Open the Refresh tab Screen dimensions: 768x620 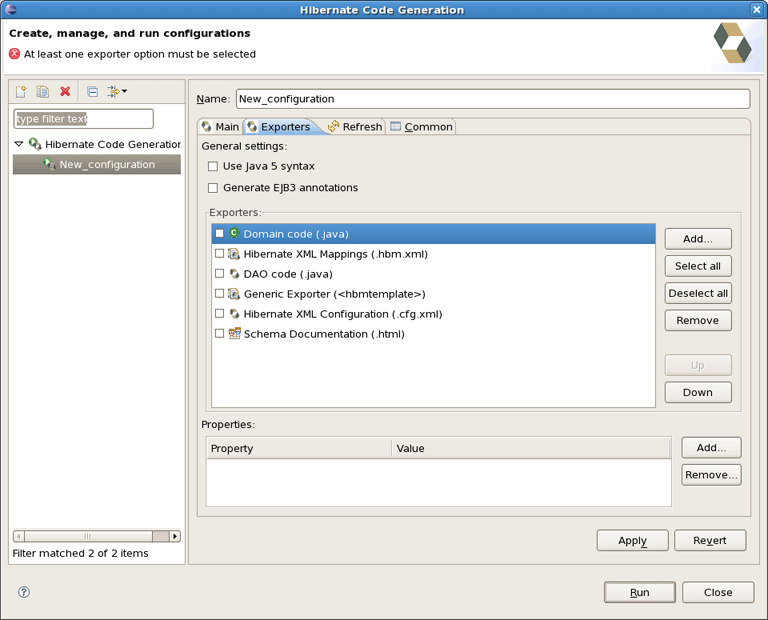354,127
